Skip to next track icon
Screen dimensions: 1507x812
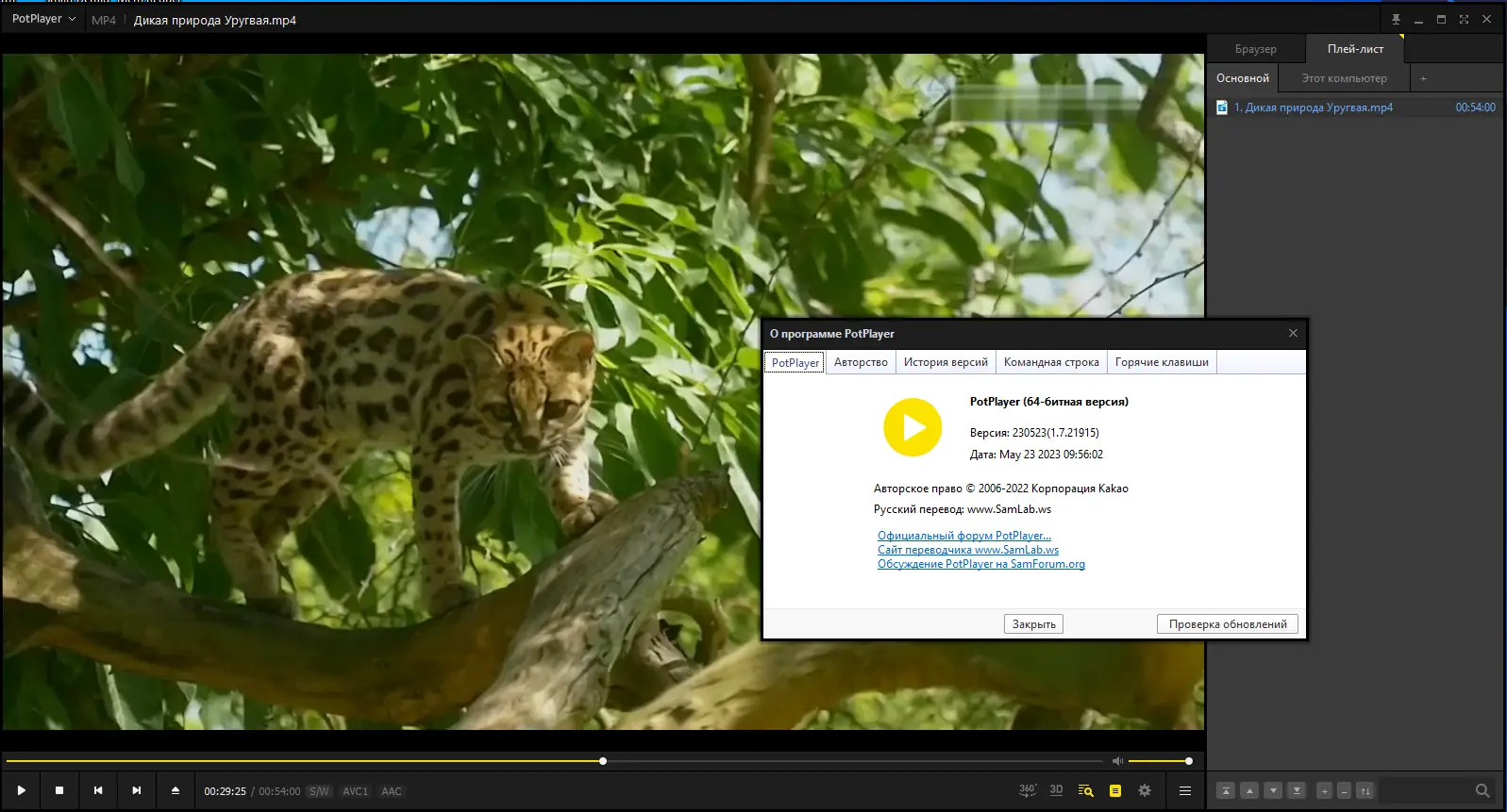pos(137,790)
